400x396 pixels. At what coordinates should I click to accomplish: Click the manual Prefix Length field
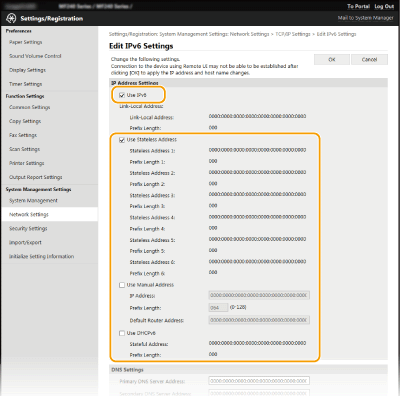pos(218,308)
